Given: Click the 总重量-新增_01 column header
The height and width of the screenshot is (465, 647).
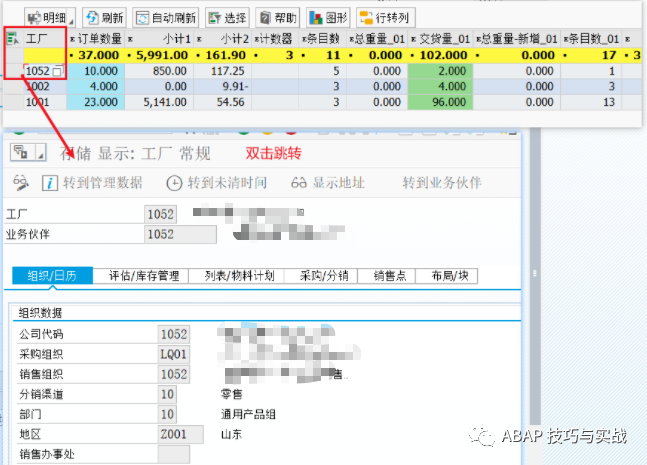Looking at the screenshot, I should (x=517, y=39).
